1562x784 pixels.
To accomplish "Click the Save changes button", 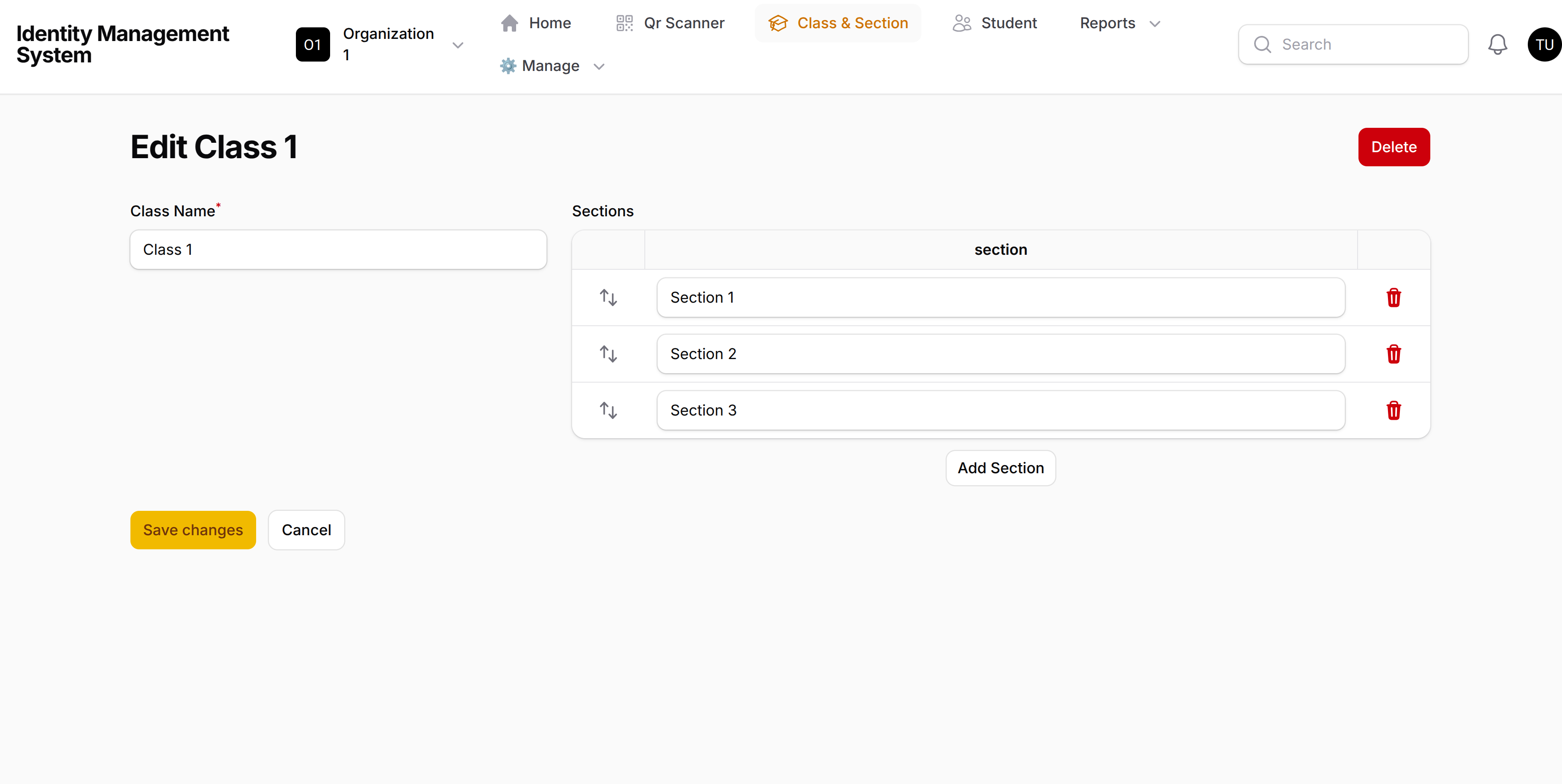I will pyautogui.click(x=193, y=530).
